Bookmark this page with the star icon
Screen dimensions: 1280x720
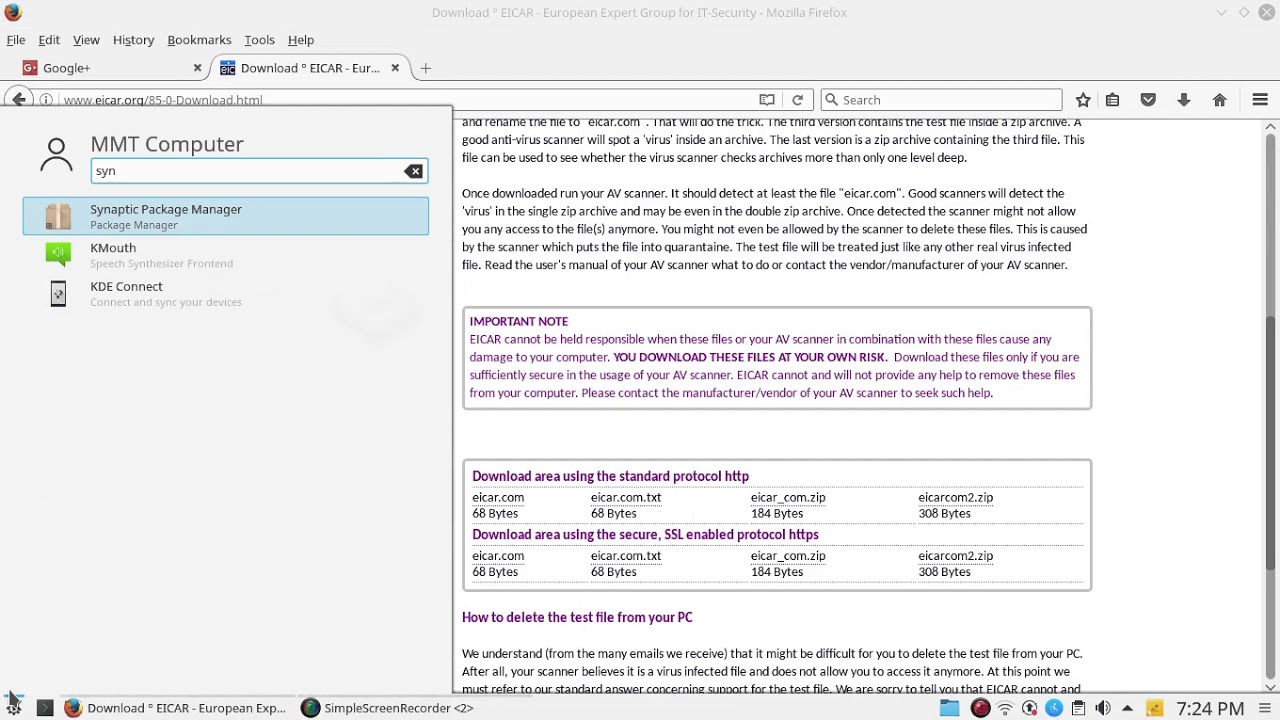tap(1083, 100)
